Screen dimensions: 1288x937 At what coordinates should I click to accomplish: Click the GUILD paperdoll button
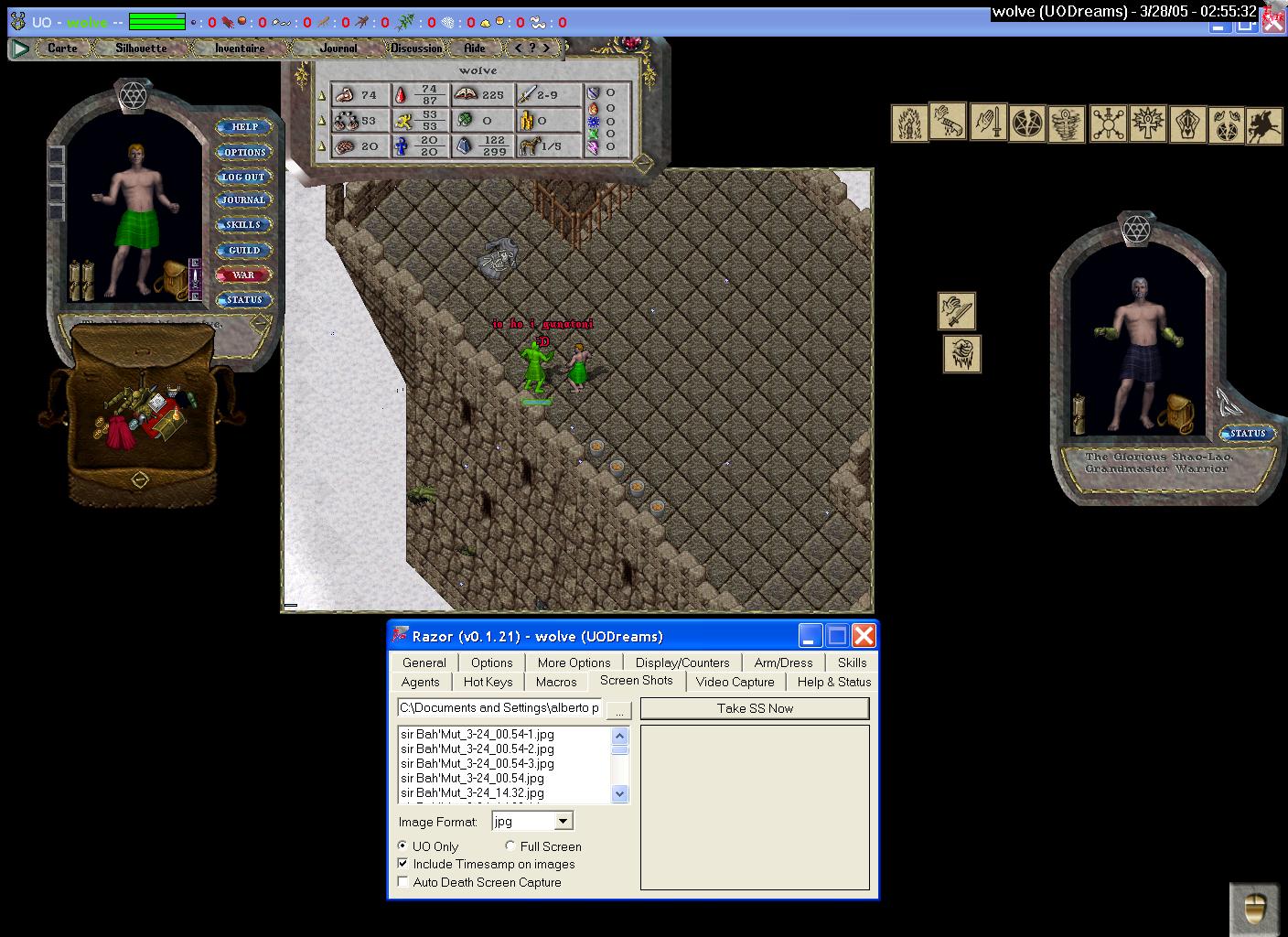[243, 250]
